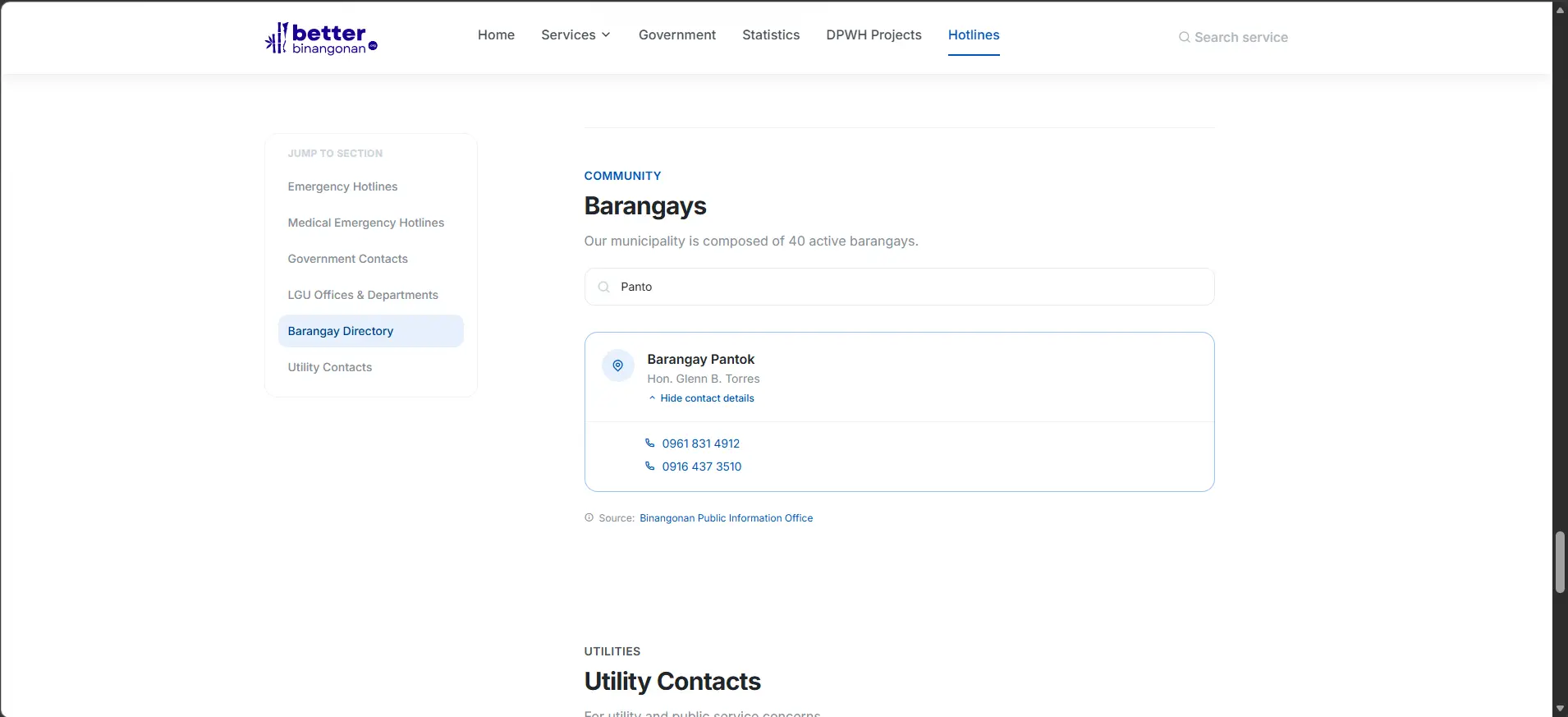The image size is (1568, 717).
Task: Jump to LGU Offices & Departments
Action: pyautogui.click(x=363, y=295)
